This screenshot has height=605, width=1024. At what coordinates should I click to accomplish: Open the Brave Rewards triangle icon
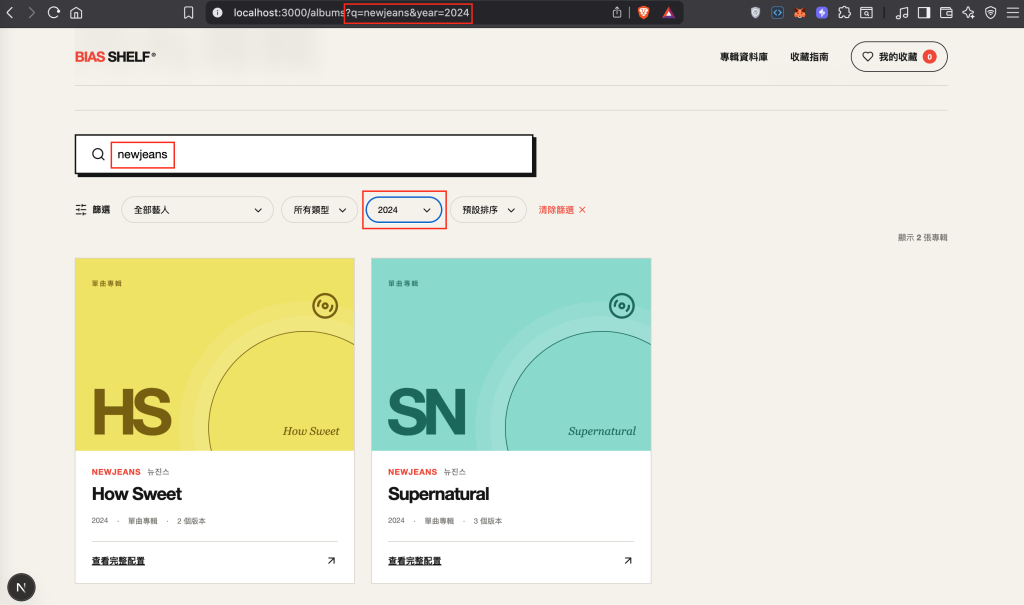tap(668, 12)
